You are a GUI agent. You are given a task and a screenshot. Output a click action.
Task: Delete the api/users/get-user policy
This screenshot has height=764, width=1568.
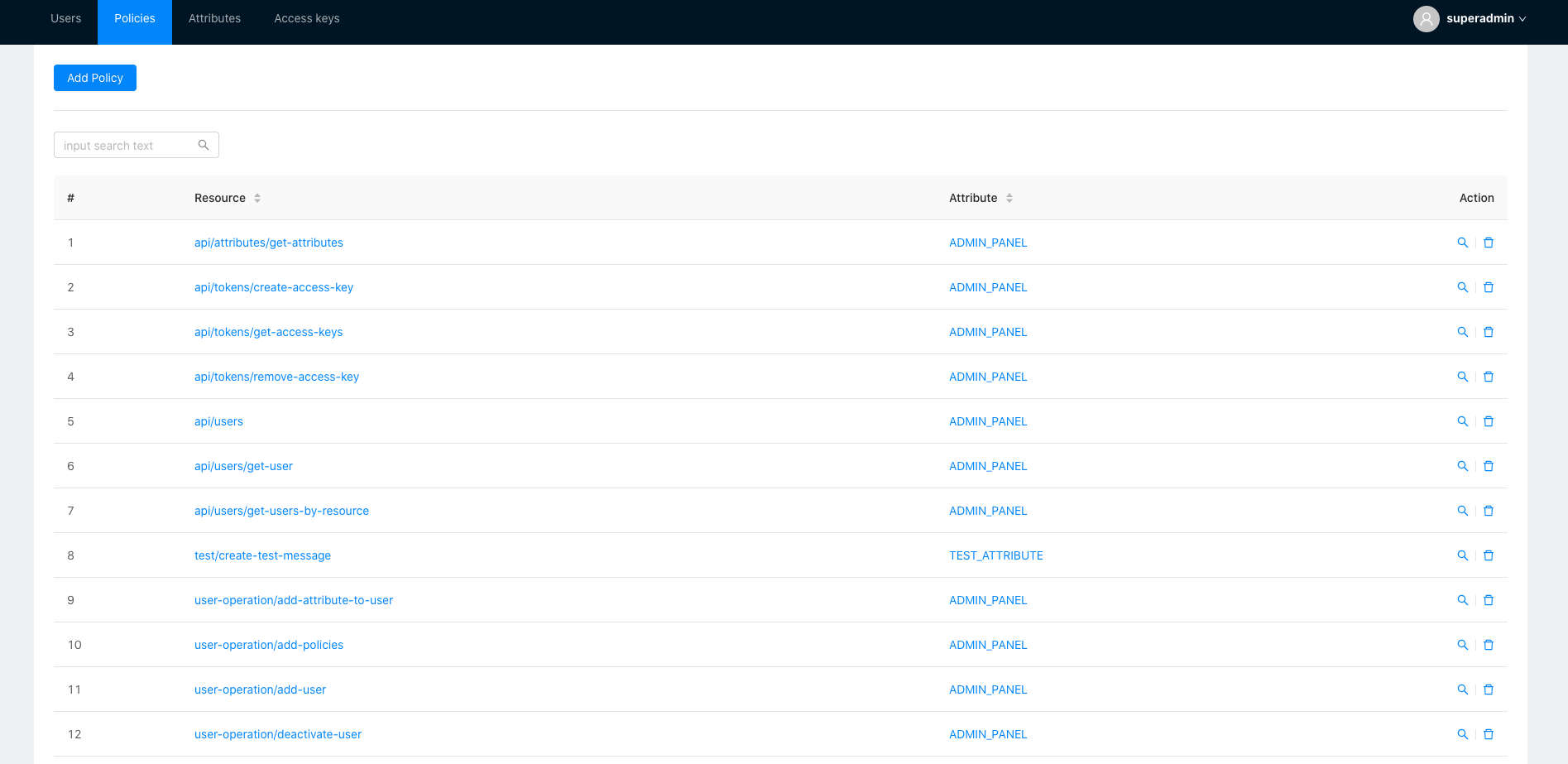(x=1489, y=466)
